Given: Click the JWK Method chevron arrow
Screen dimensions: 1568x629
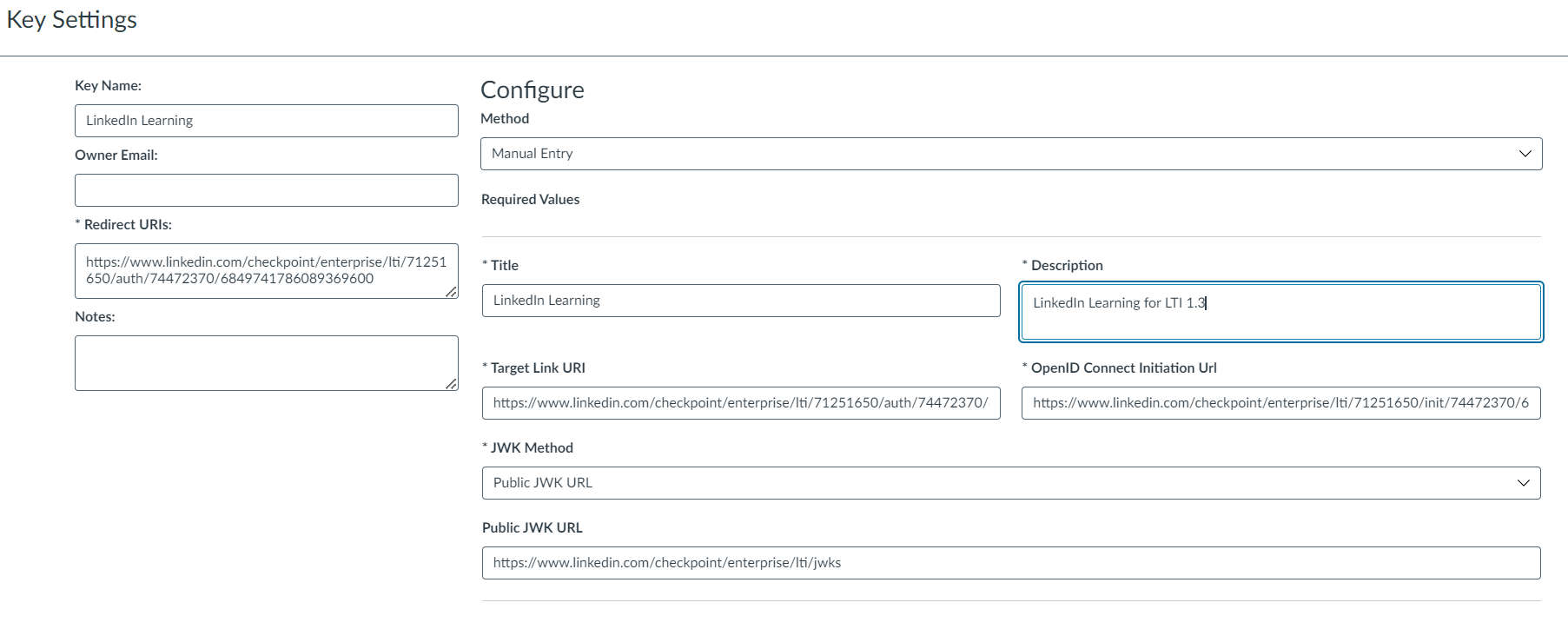Looking at the screenshot, I should pyautogui.click(x=1523, y=483).
